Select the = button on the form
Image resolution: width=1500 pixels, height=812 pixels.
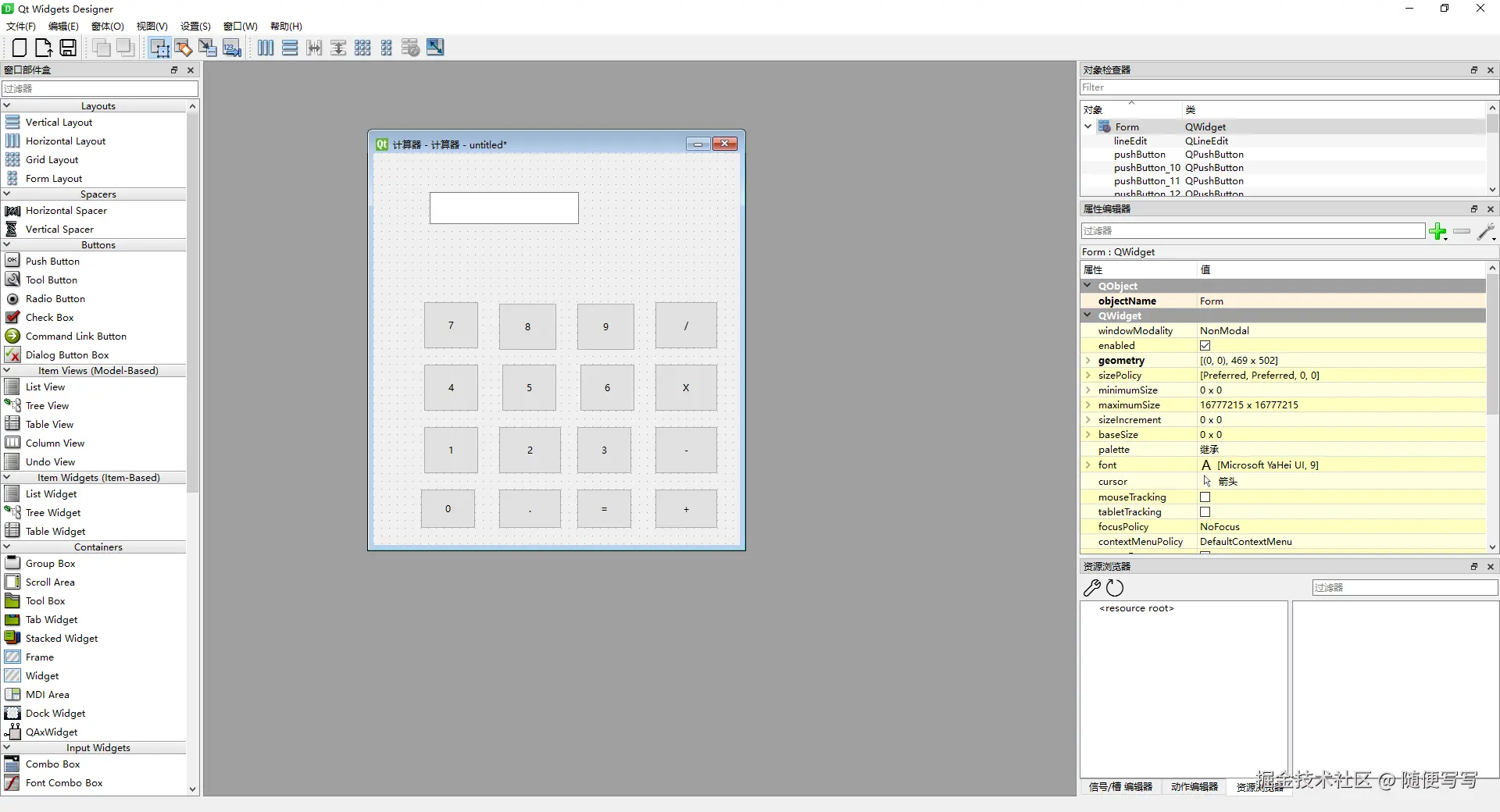click(604, 508)
